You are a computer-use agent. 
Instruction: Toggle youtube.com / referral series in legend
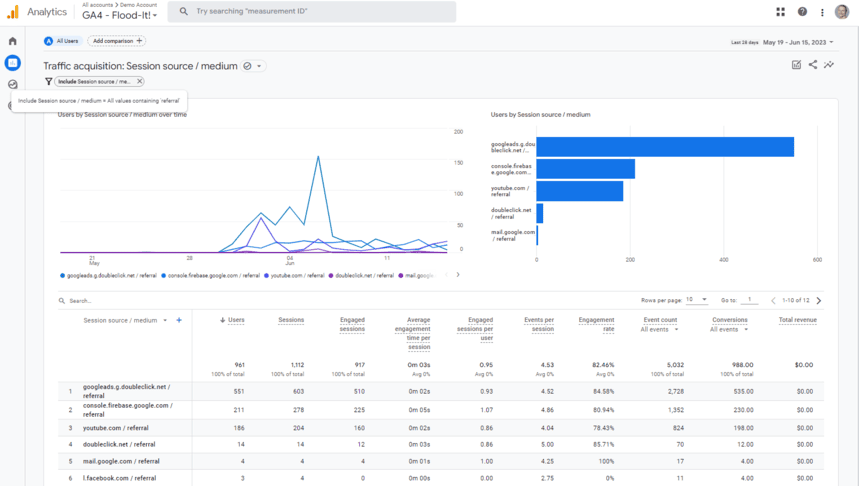(x=296, y=275)
